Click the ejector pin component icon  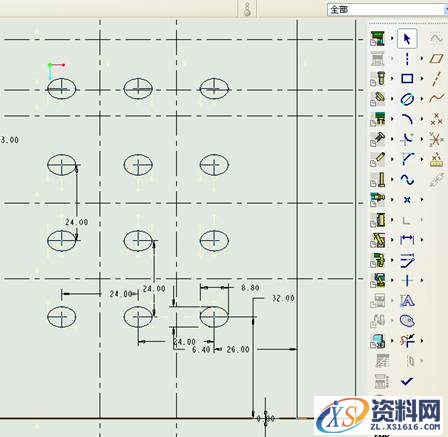(378, 159)
